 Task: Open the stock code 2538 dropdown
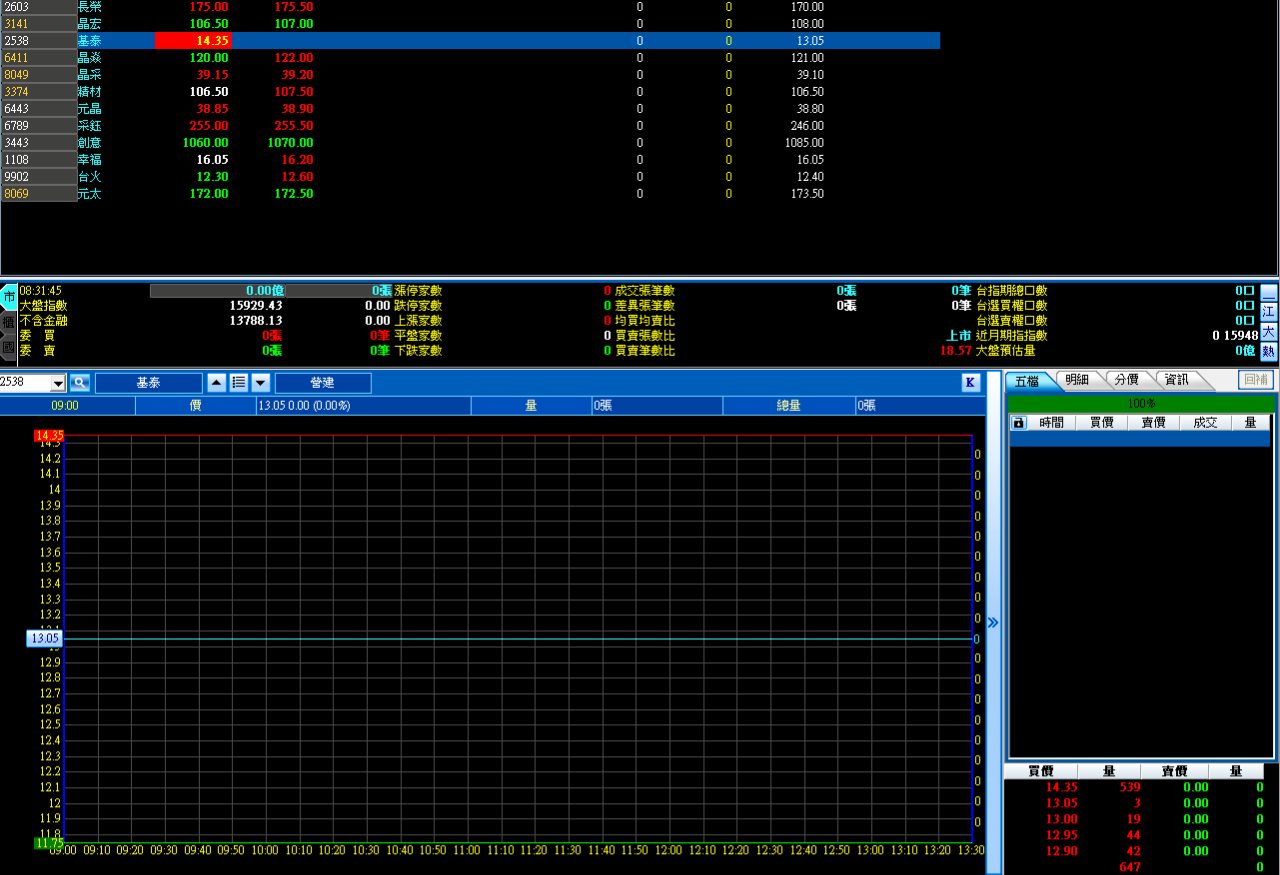click(x=57, y=383)
